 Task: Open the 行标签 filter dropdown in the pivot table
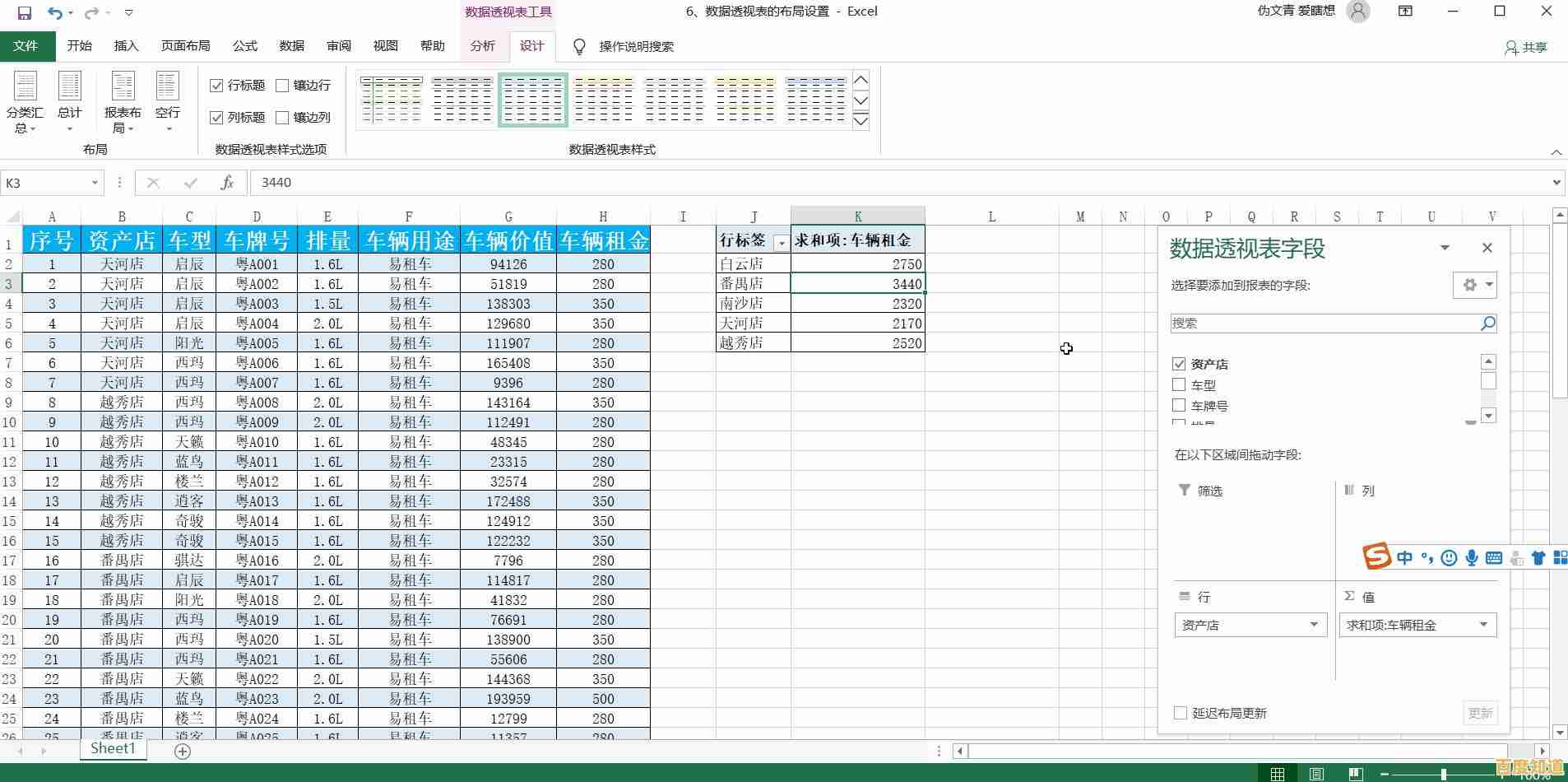click(x=779, y=242)
